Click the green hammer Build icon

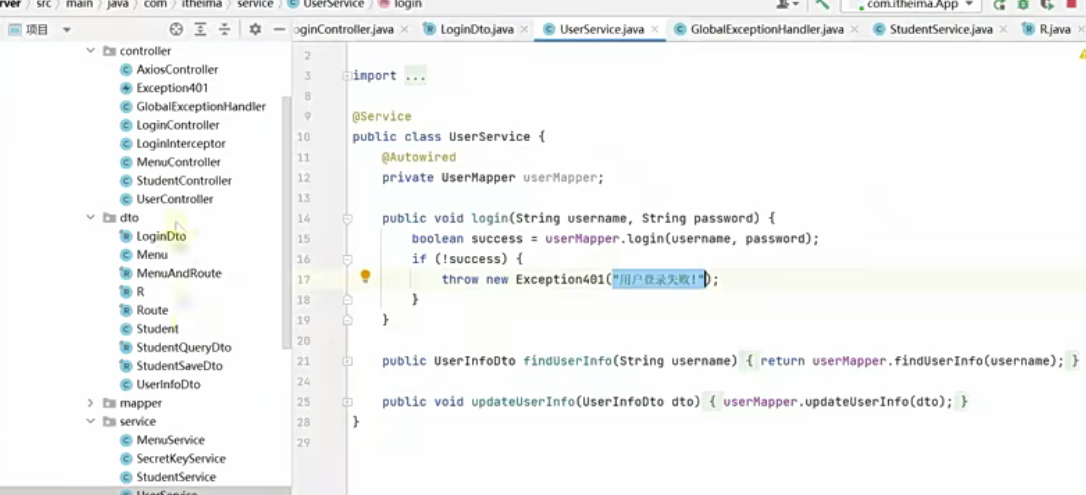coord(822,4)
